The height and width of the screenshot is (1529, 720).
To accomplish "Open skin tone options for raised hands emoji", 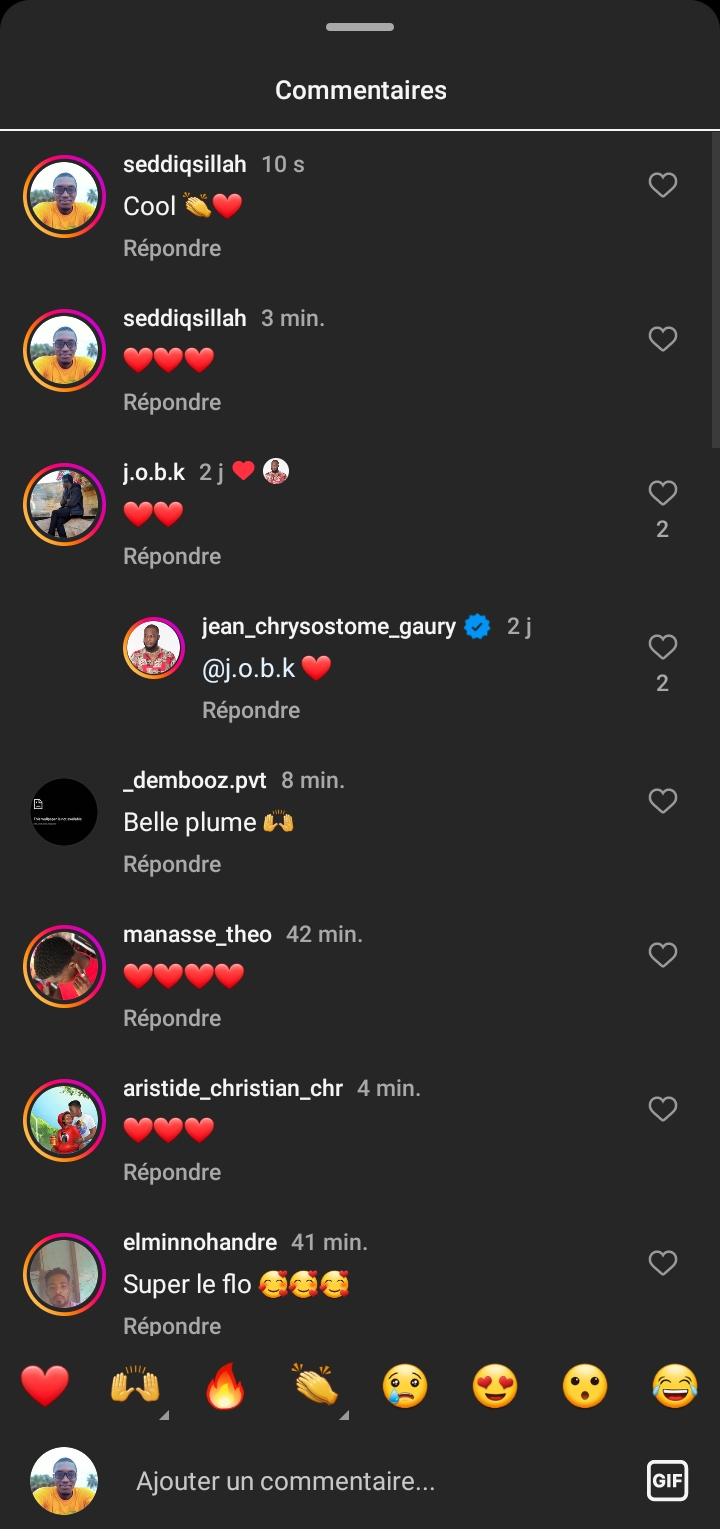I will point(165,1414).
